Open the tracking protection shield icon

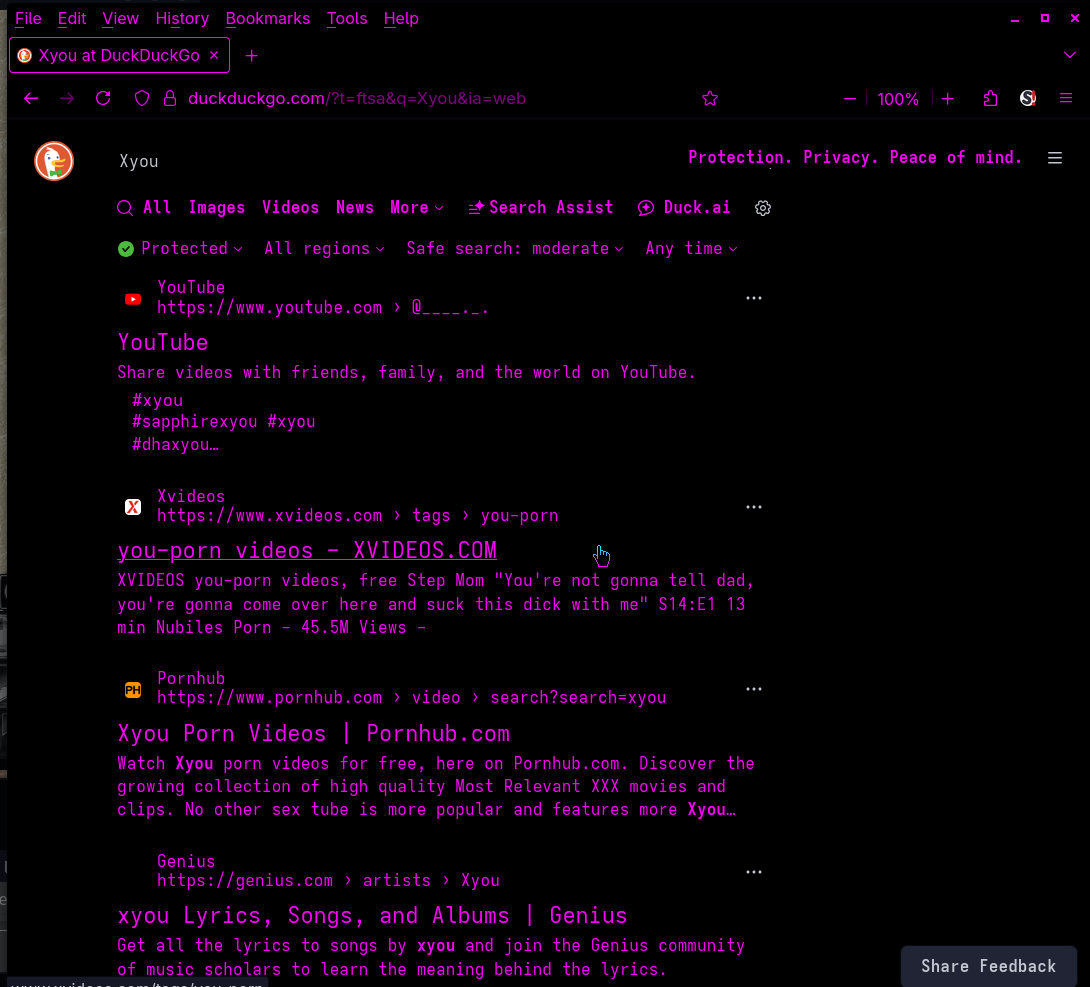click(142, 98)
